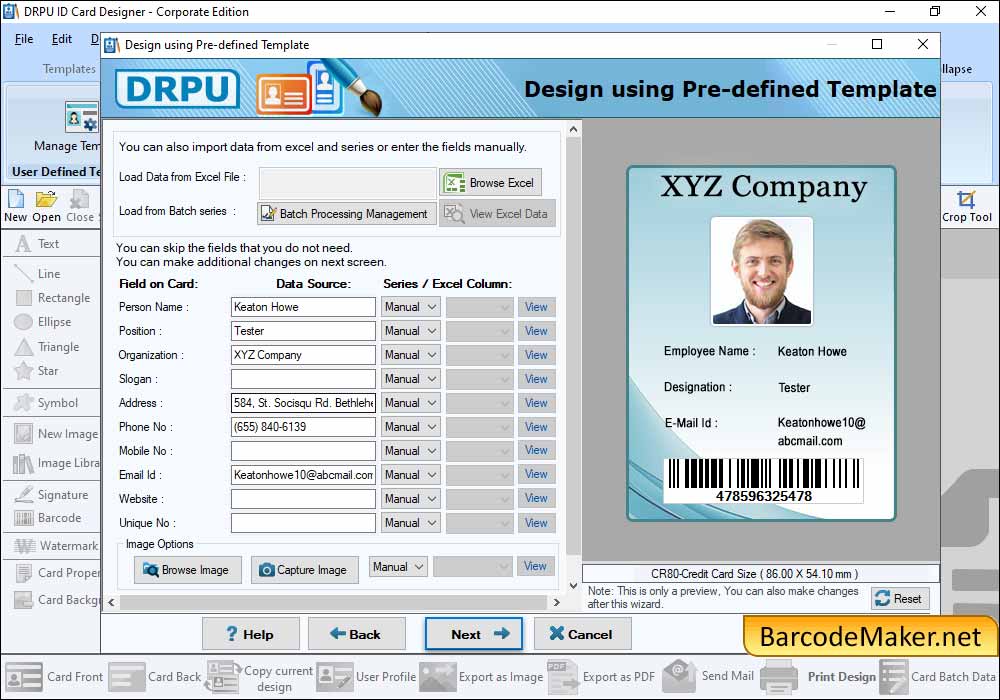Click Export as Image
1000x700 pixels.
(x=482, y=676)
